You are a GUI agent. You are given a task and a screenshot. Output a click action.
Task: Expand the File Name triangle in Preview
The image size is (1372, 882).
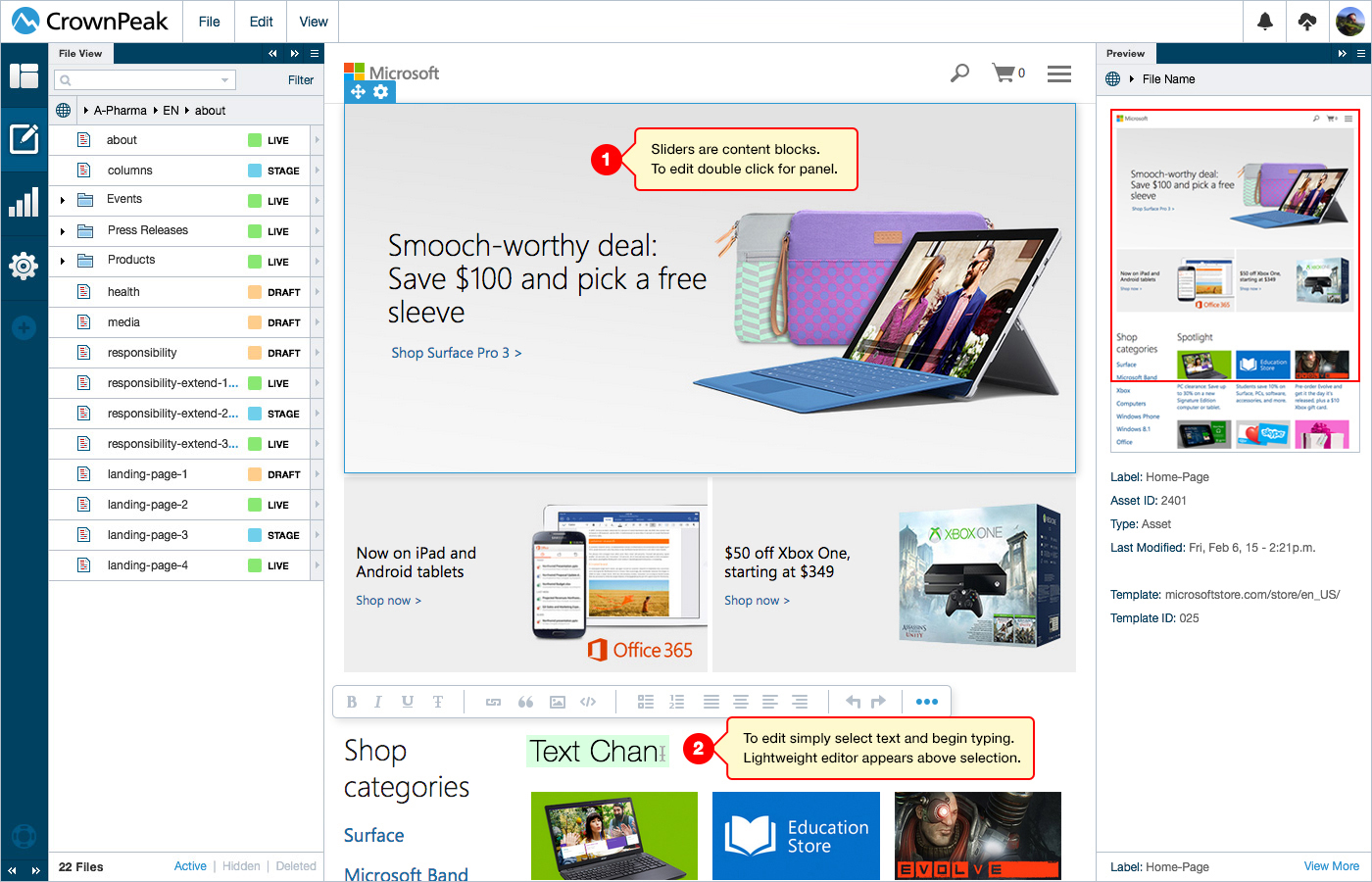pos(1132,79)
